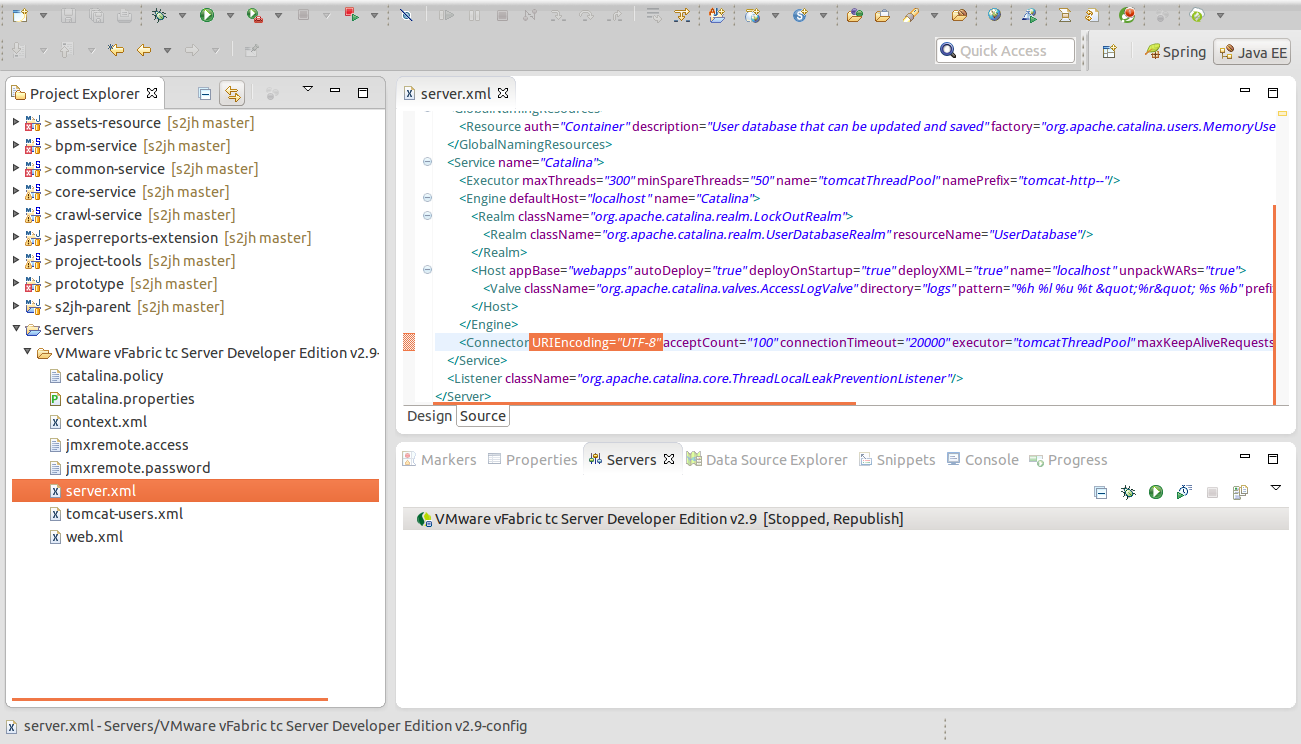Image resolution: width=1301 pixels, height=744 pixels.
Task: Open the Markers tab
Action: click(439, 460)
